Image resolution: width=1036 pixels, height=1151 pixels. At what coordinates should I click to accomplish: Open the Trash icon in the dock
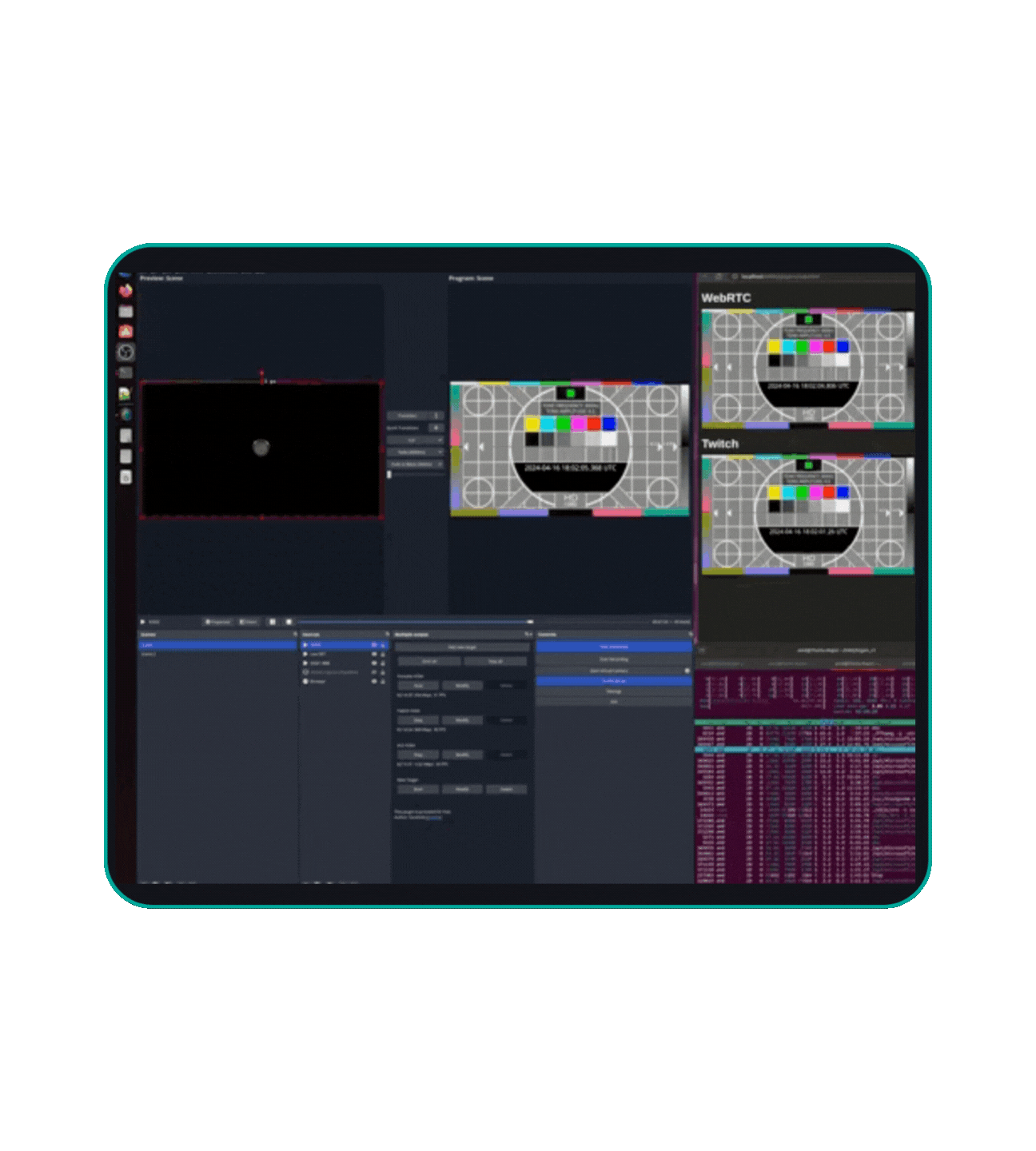click(126, 477)
